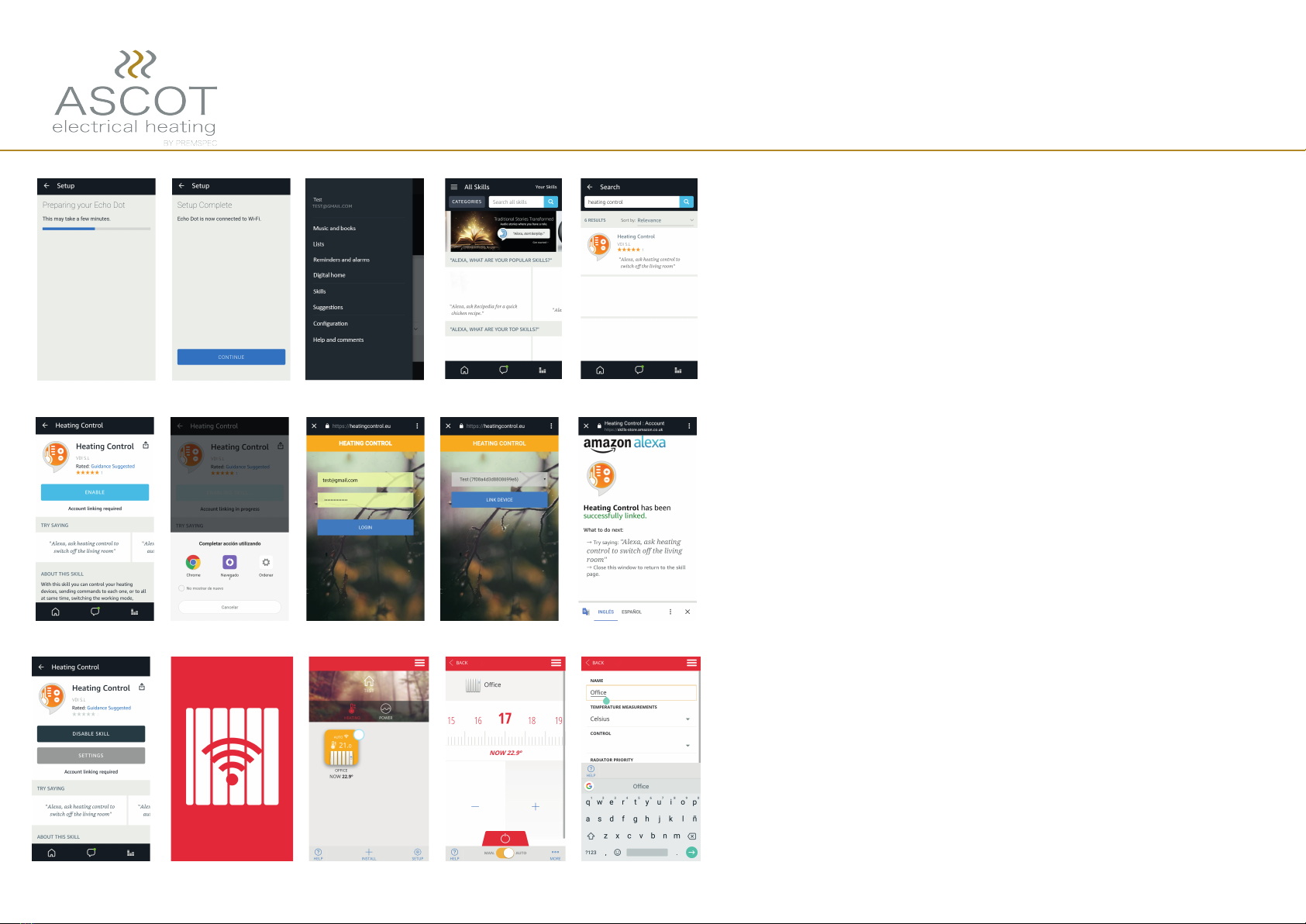Image resolution: width=1306 pixels, height=924 pixels.
Task: Expand the Sort by Relevance dropdown
Action: pyautogui.click(x=656, y=220)
